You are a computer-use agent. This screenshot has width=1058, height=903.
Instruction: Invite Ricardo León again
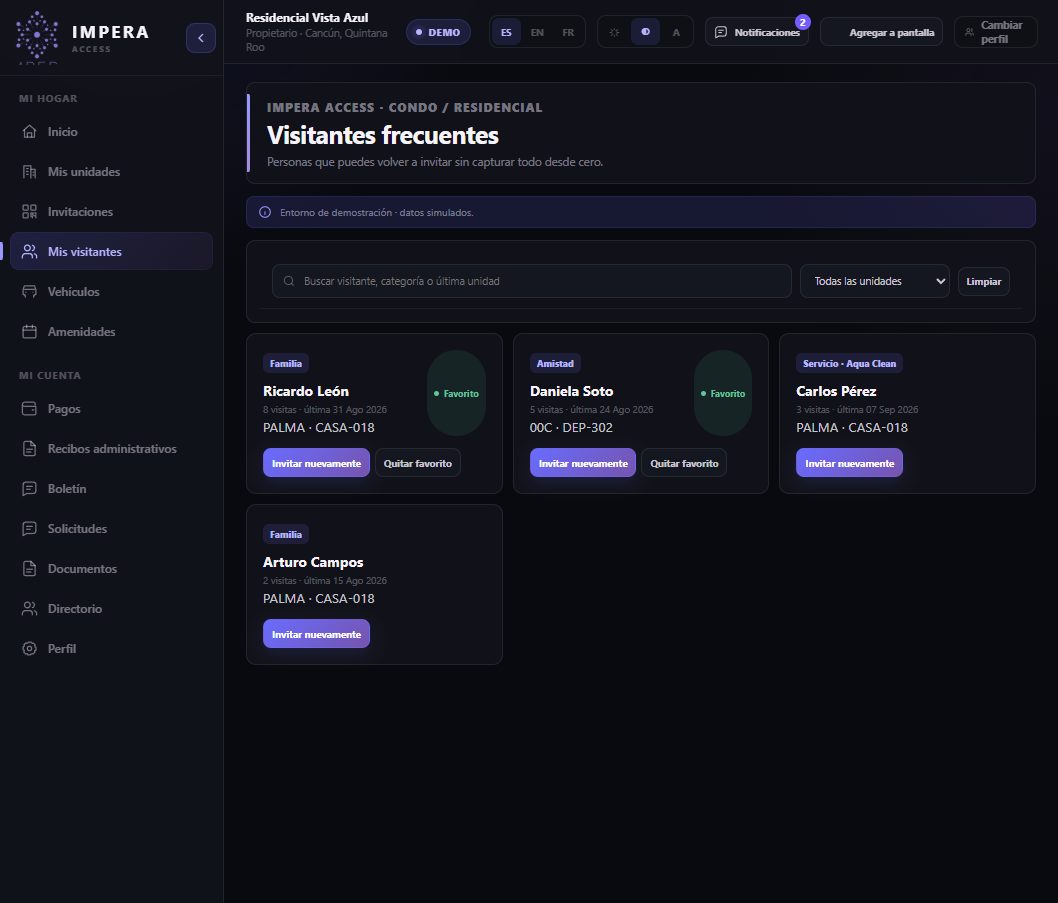316,463
